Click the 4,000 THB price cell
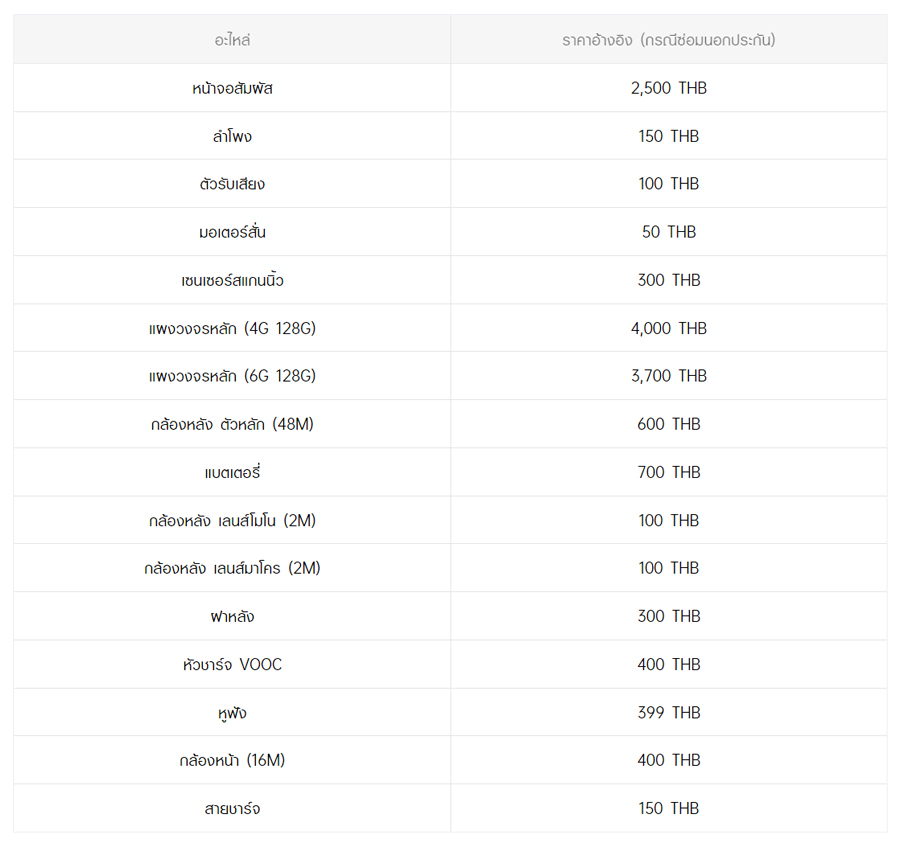The width and height of the screenshot is (900, 845). [668, 328]
